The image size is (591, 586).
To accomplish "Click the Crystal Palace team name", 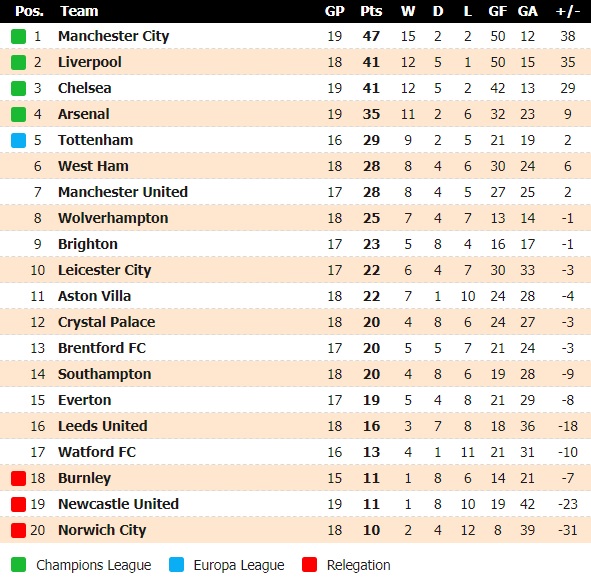I will click(107, 322).
